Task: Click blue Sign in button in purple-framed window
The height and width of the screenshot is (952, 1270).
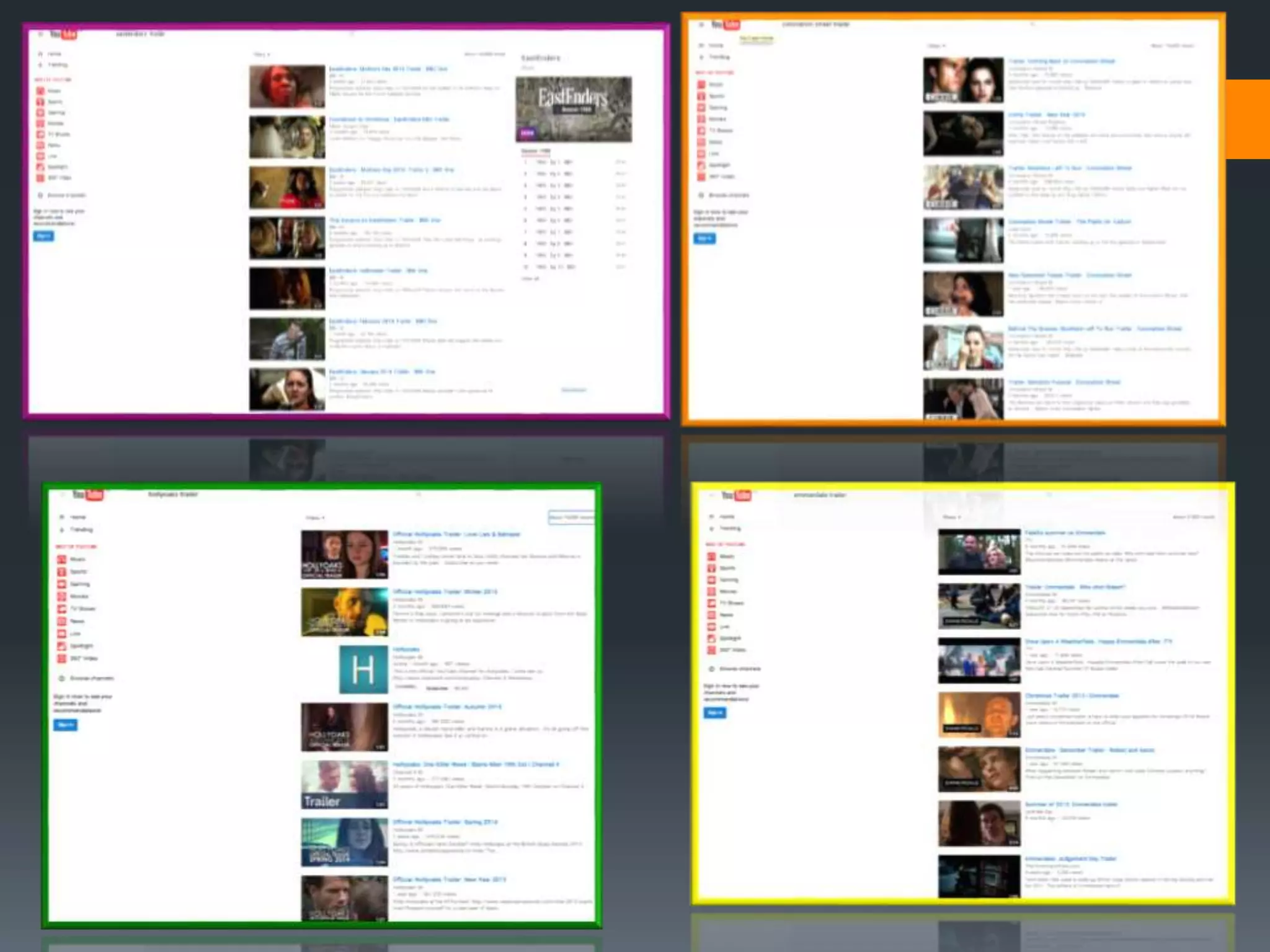Action: point(43,236)
